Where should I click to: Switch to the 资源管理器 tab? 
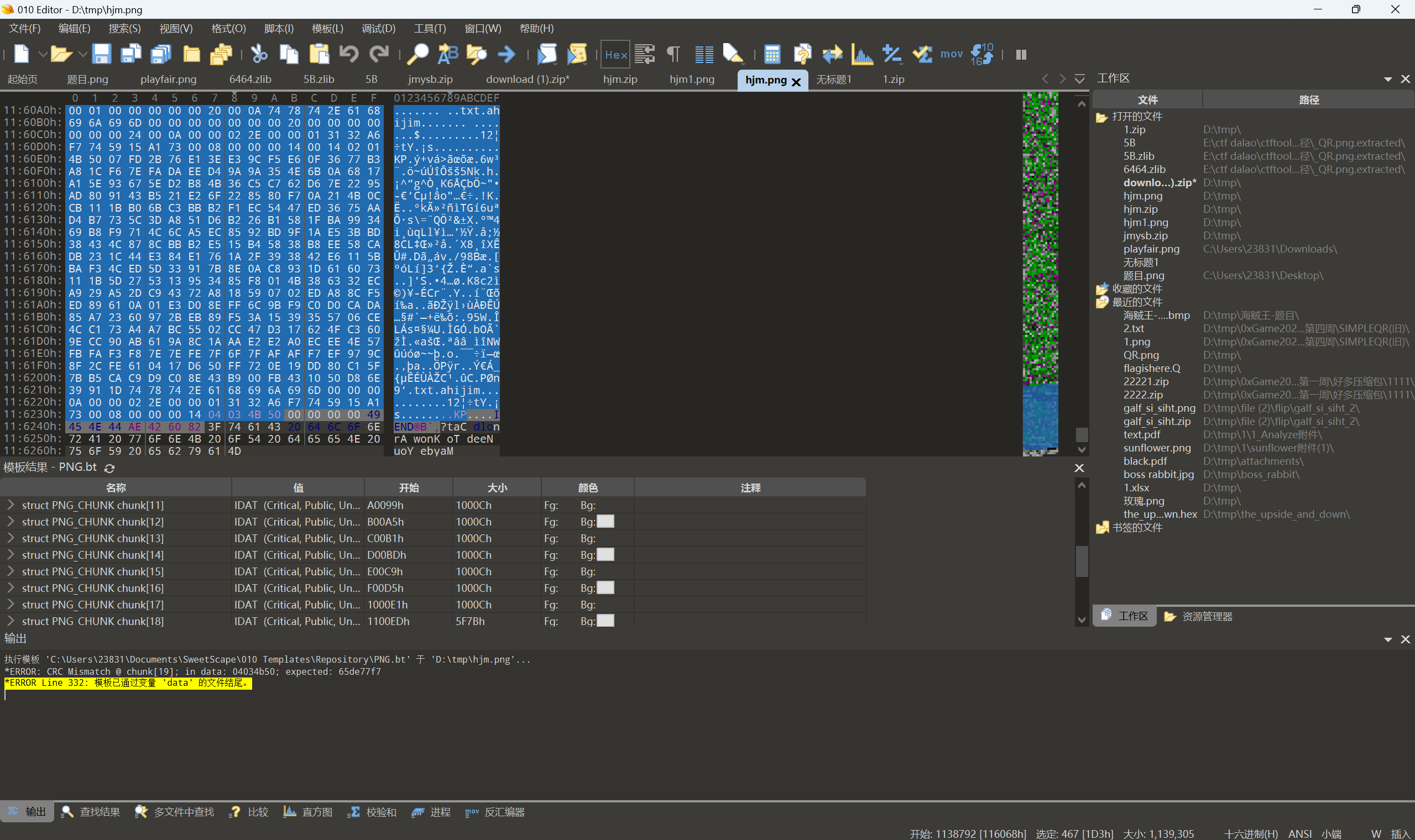(1198, 616)
